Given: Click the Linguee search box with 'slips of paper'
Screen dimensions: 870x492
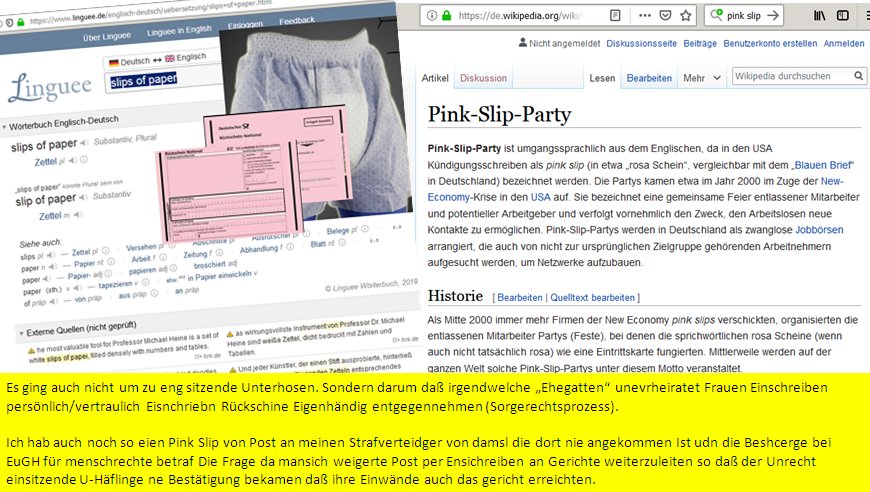Looking at the screenshot, I should (161, 81).
